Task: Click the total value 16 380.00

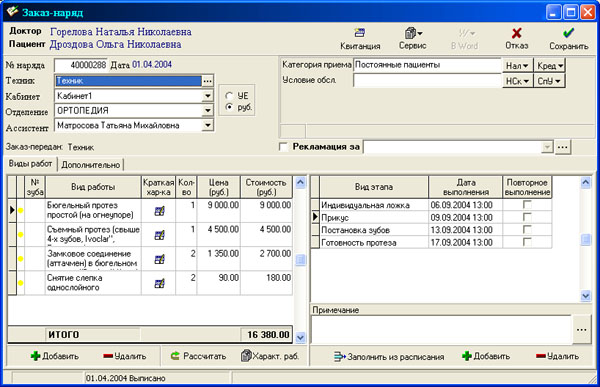Action: point(266,335)
